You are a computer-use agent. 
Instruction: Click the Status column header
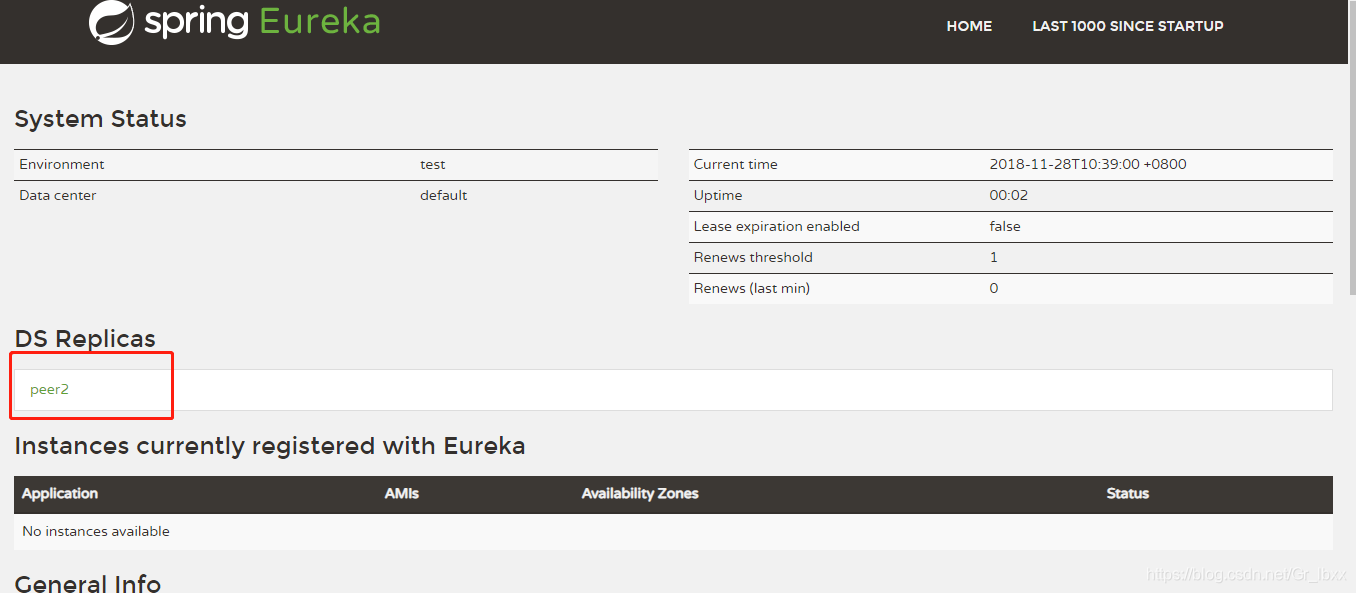point(1128,494)
